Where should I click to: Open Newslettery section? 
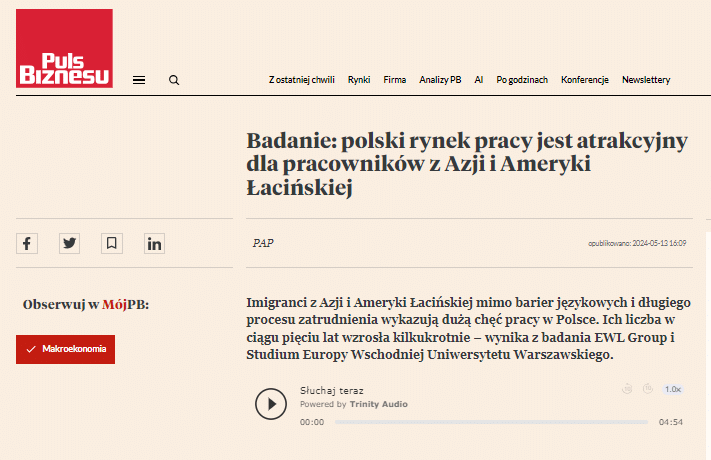646,80
